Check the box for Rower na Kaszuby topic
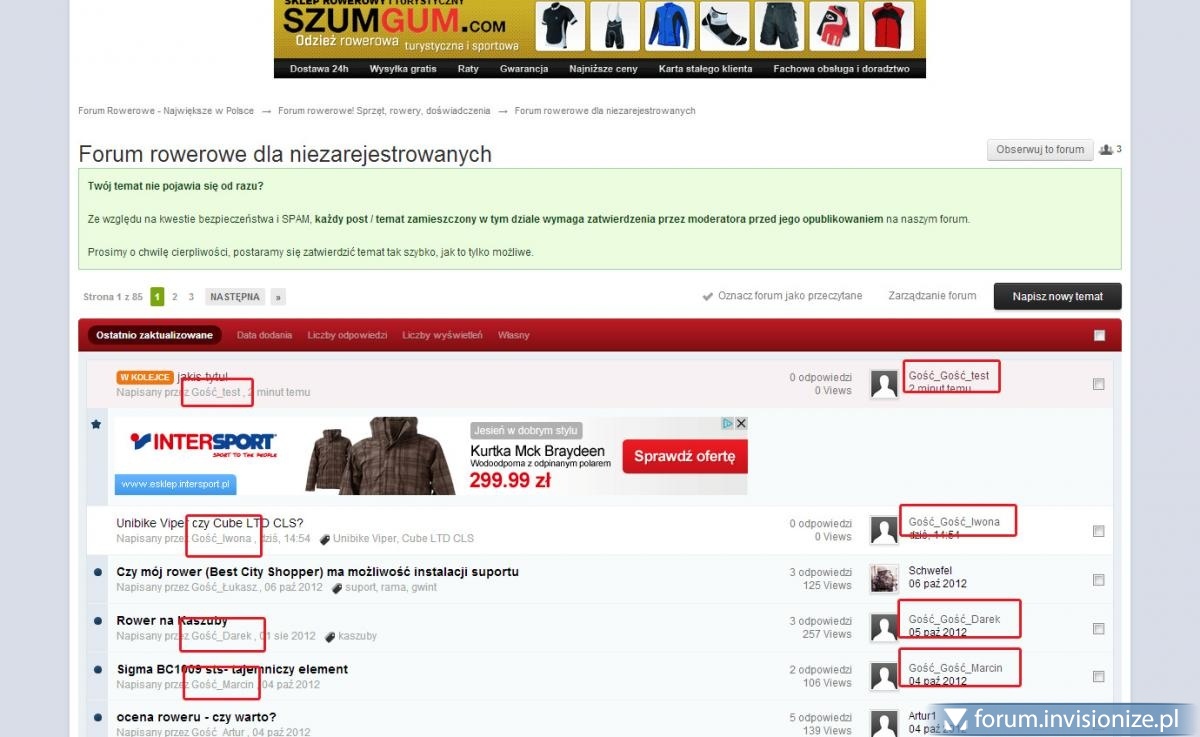 click(1099, 629)
